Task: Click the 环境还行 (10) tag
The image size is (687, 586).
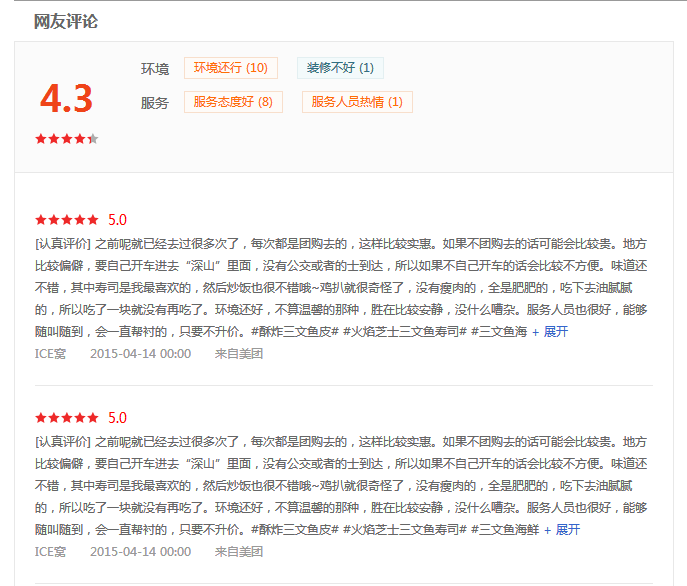Action: click(230, 68)
